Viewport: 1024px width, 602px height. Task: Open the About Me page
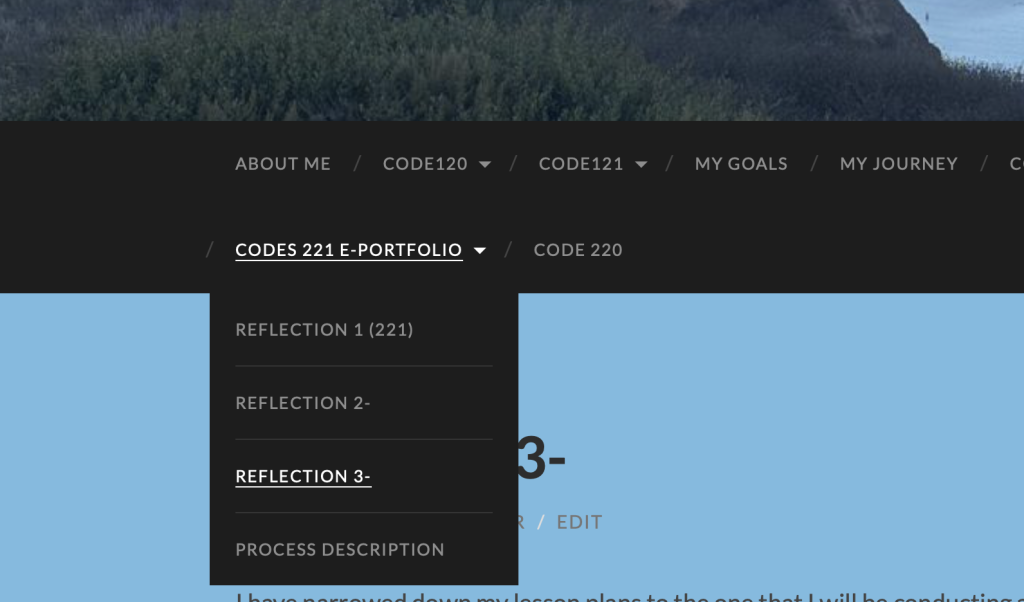(x=283, y=164)
